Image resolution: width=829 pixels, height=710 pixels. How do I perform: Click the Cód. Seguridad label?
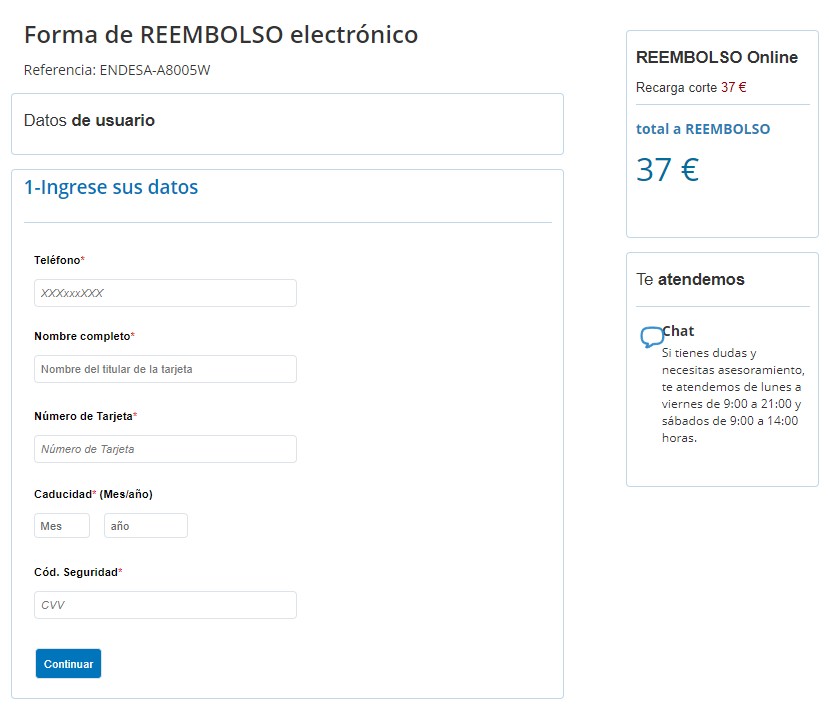78,572
